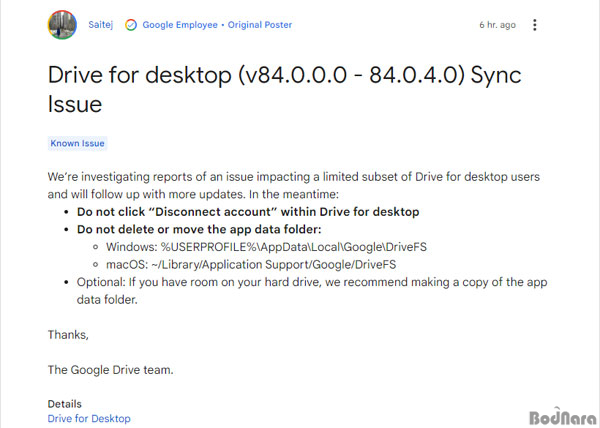The width and height of the screenshot is (600, 428).
Task: Click 'We're investigating reports' paragraph
Action: point(293,186)
